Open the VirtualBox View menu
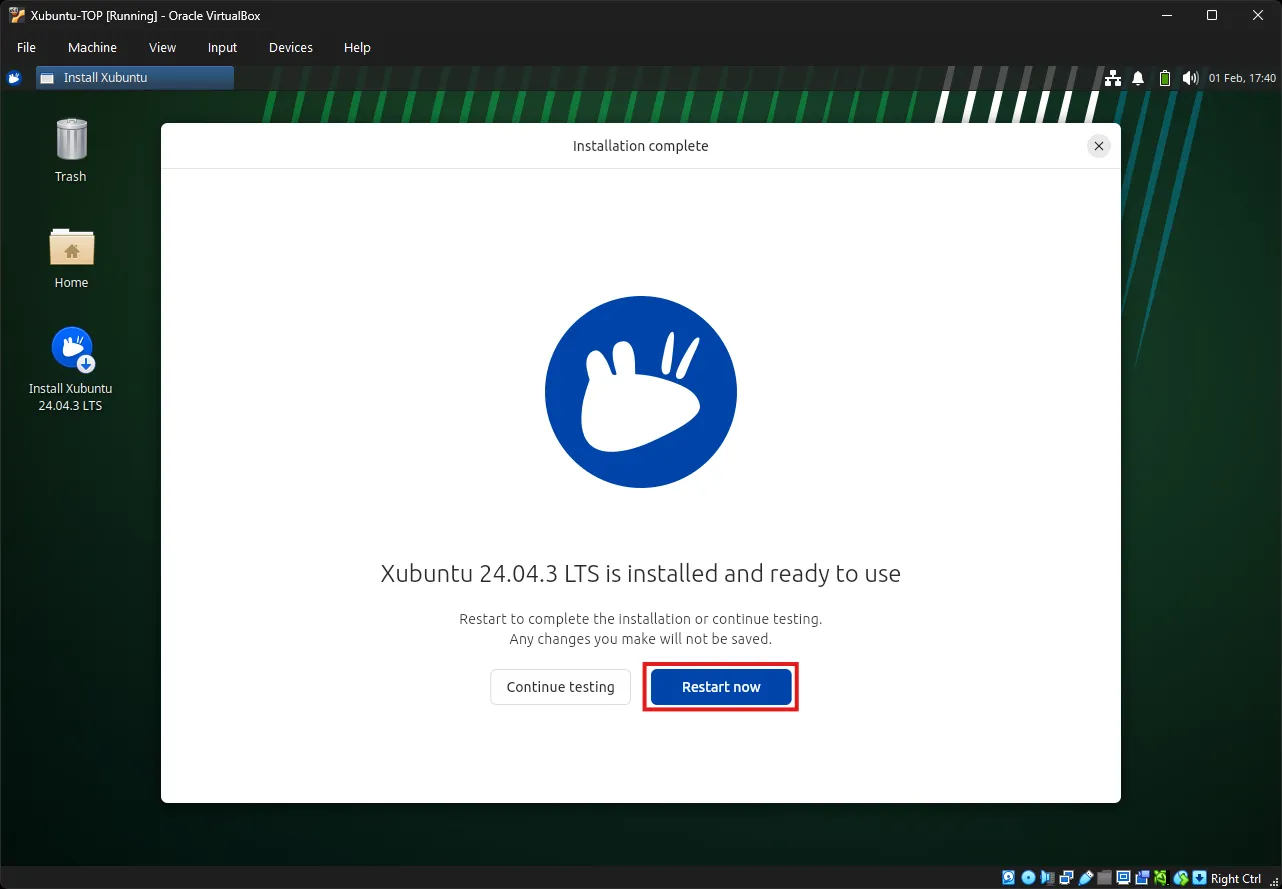The image size is (1282, 889). tap(162, 47)
